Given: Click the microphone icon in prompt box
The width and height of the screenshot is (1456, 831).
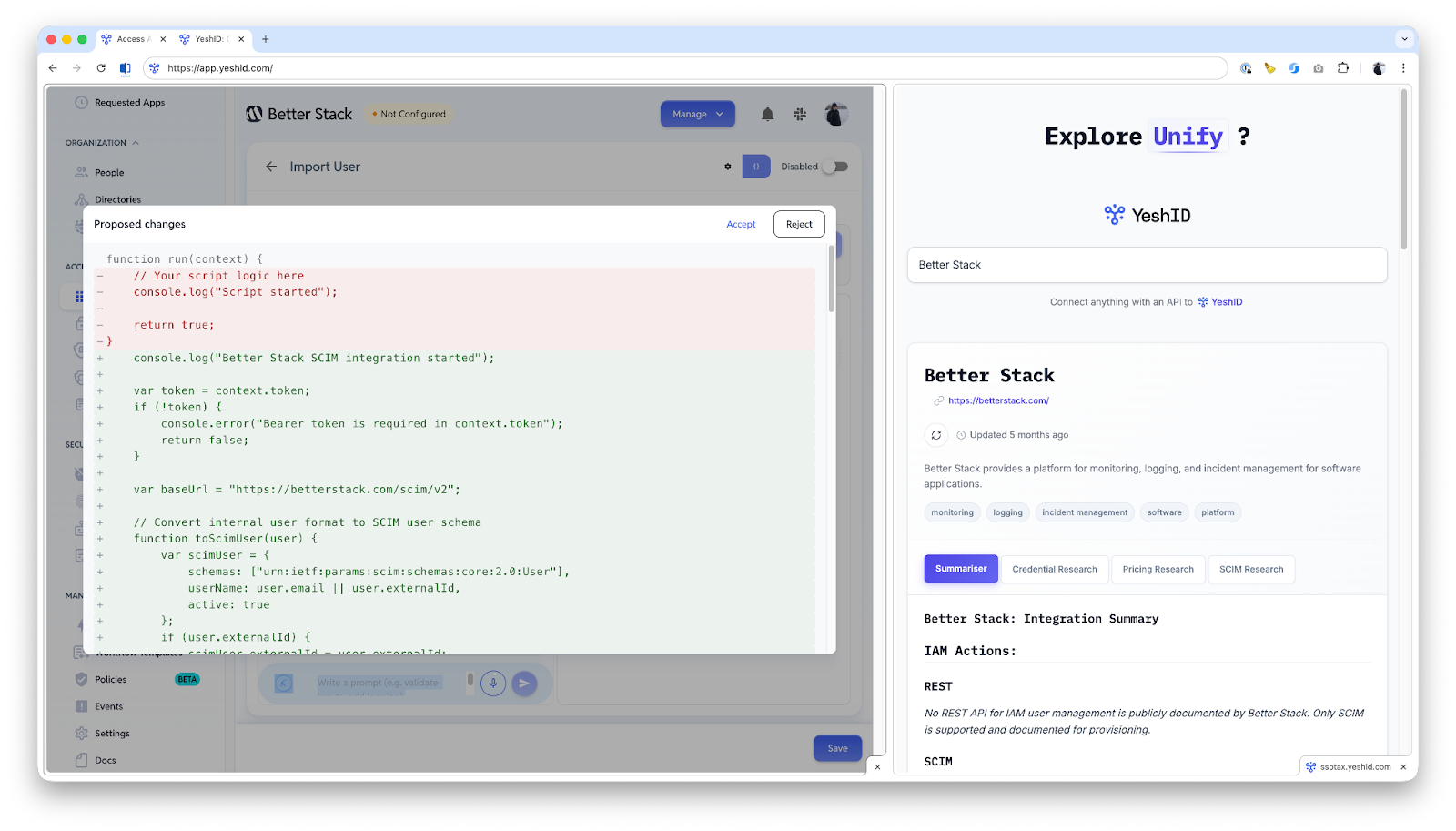Looking at the screenshot, I should pyautogui.click(x=493, y=684).
